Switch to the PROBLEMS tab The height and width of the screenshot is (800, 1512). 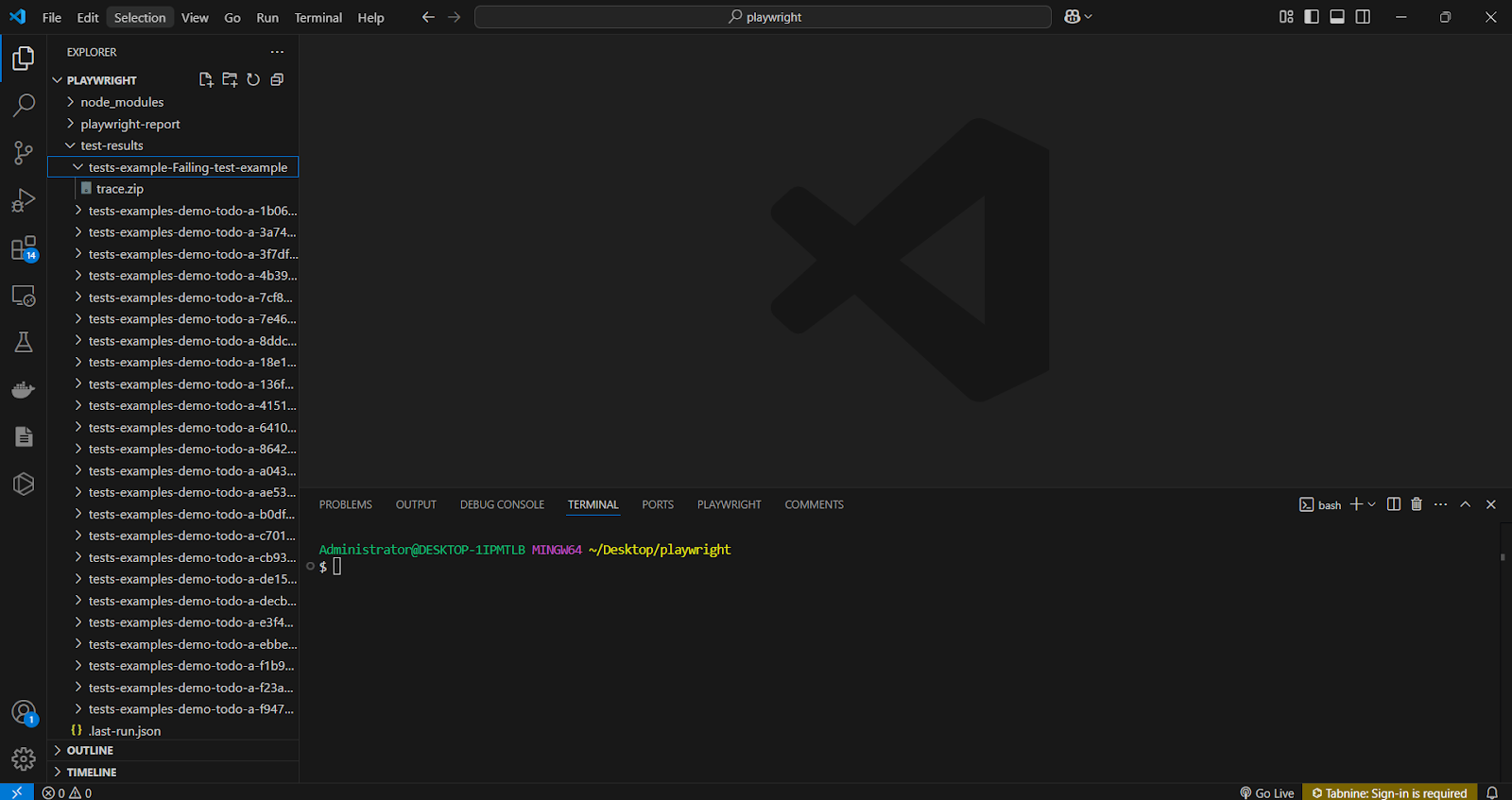(346, 504)
